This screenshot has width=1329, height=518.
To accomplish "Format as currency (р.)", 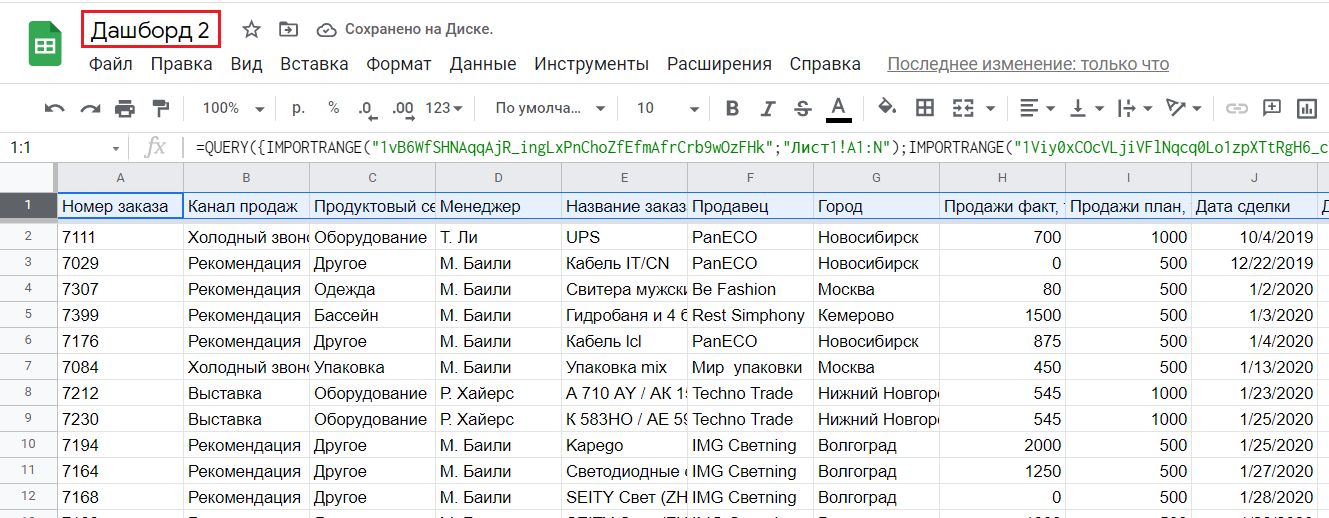I will tap(298, 108).
